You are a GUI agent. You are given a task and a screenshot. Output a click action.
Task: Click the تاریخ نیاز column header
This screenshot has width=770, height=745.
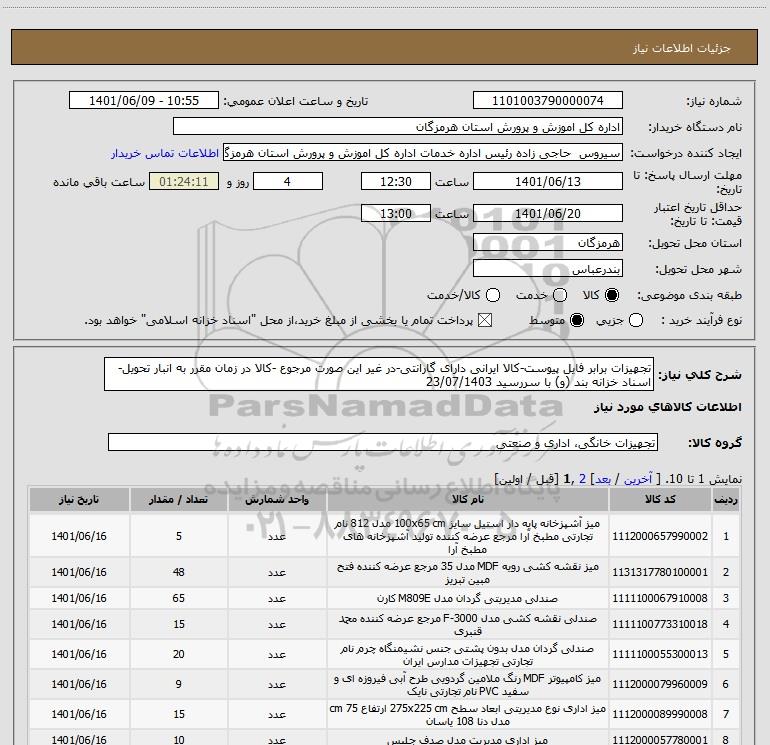coord(79,499)
